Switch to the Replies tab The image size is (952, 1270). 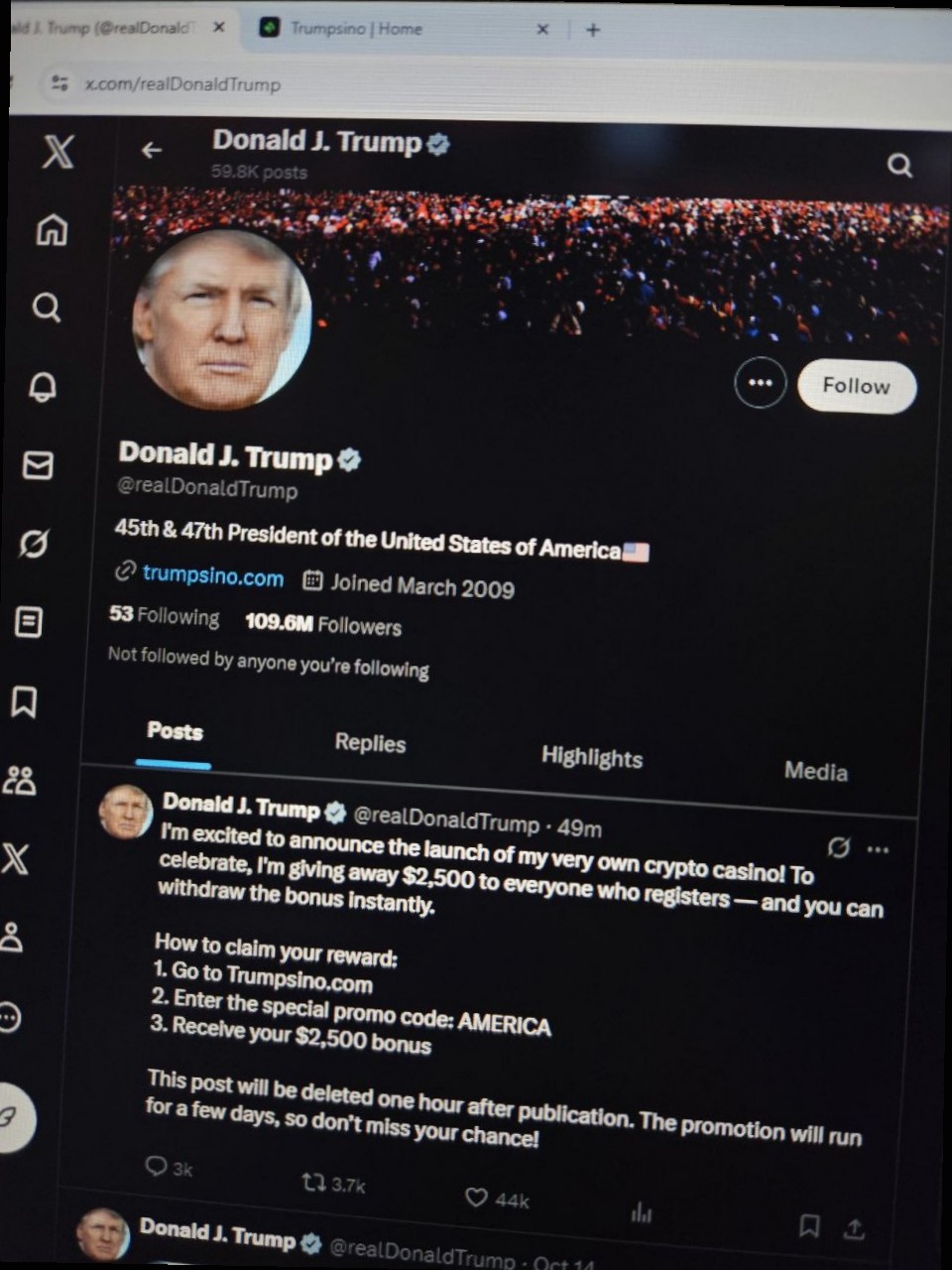pos(370,743)
